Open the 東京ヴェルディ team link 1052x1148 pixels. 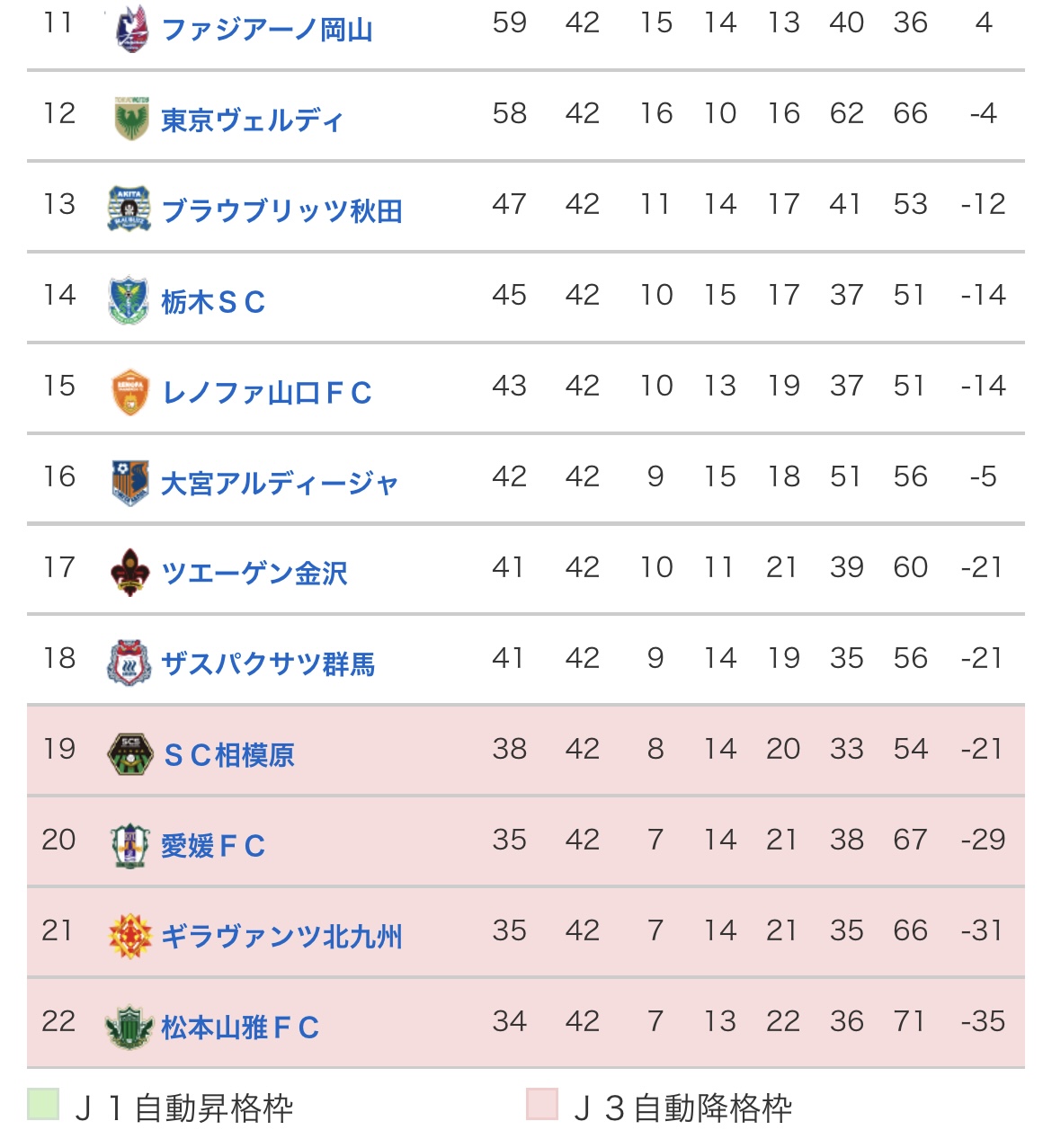tap(252, 120)
